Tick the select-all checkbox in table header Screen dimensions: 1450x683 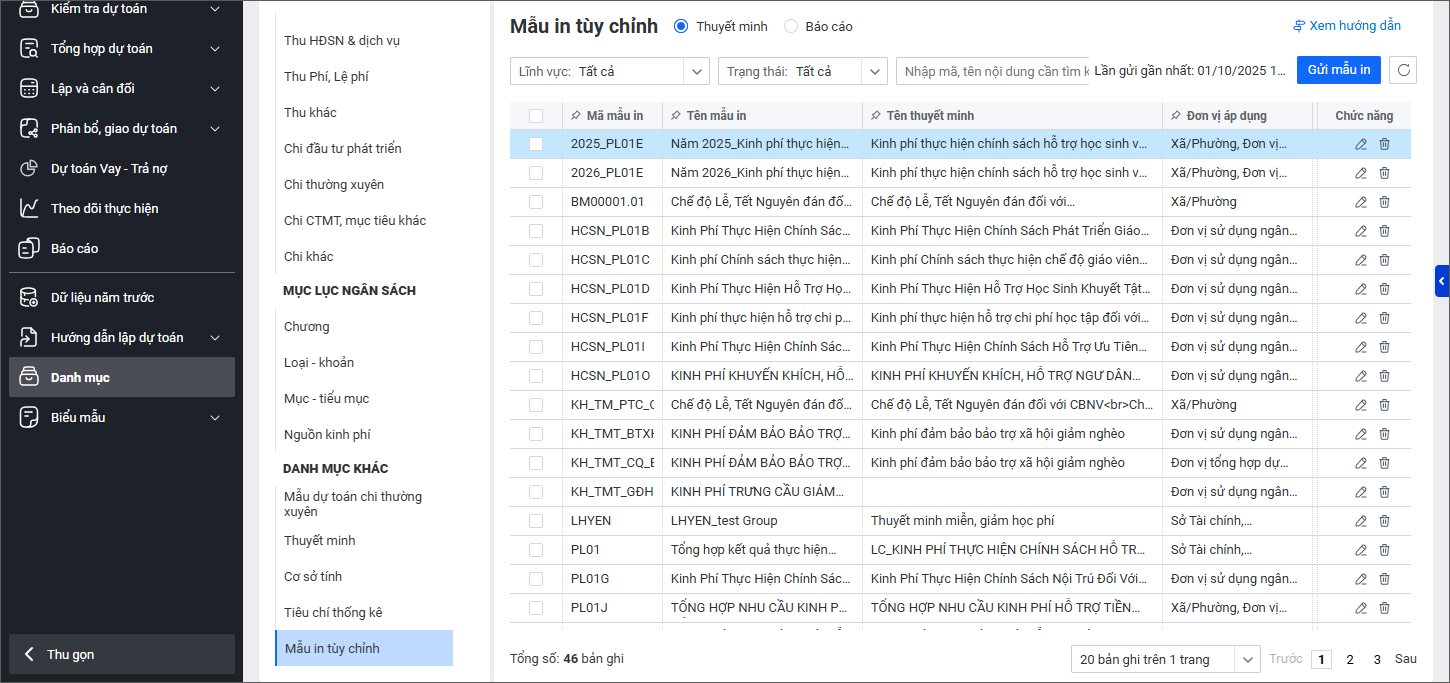point(536,116)
